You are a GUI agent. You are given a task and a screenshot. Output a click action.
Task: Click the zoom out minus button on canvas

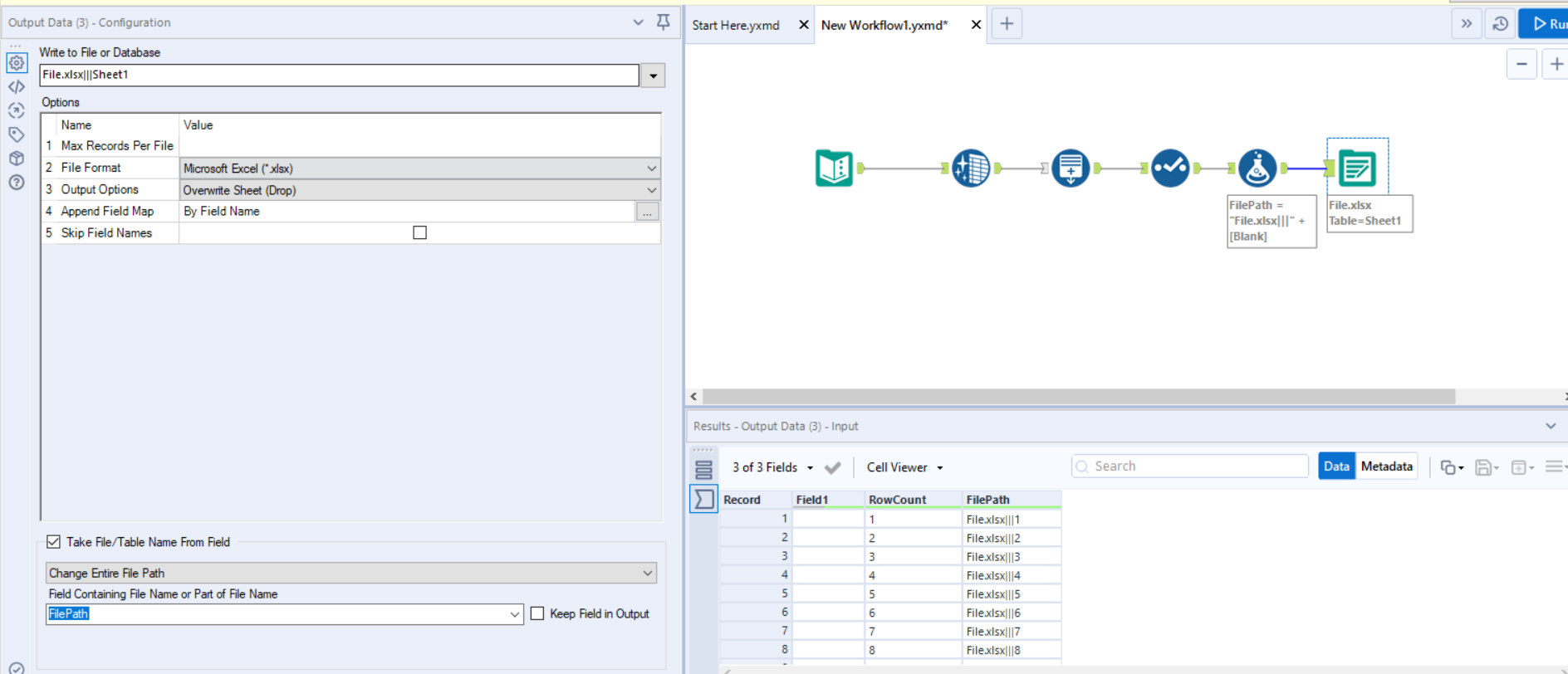pos(1521,64)
